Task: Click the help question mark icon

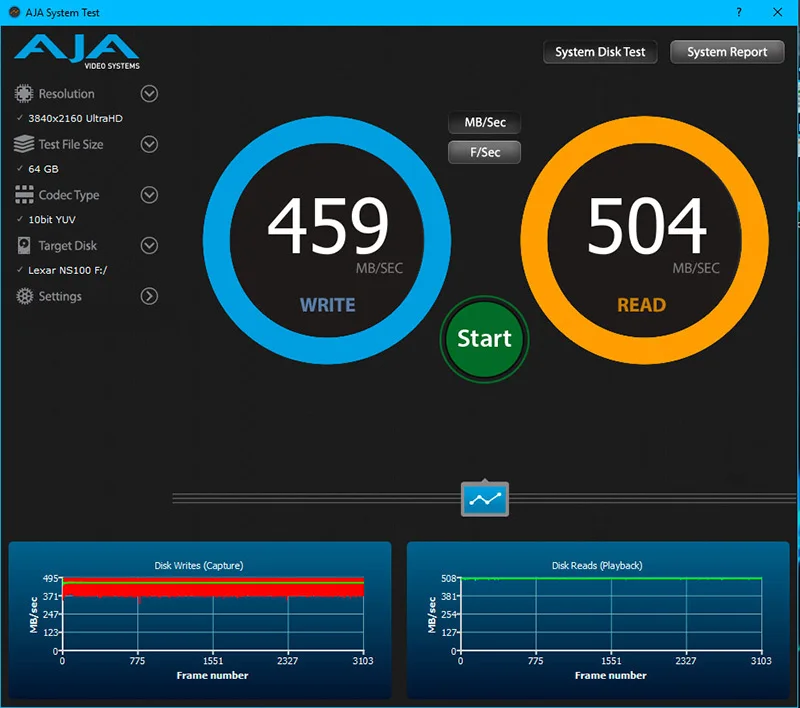Action: coord(739,12)
